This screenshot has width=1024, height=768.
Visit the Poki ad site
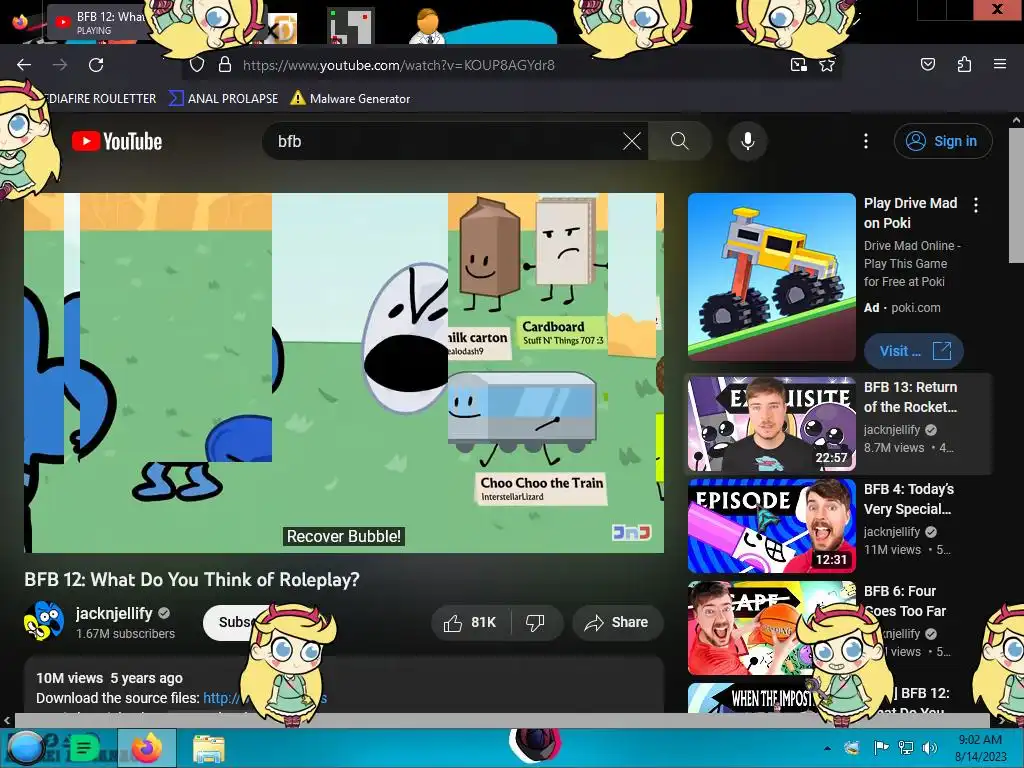click(x=914, y=351)
